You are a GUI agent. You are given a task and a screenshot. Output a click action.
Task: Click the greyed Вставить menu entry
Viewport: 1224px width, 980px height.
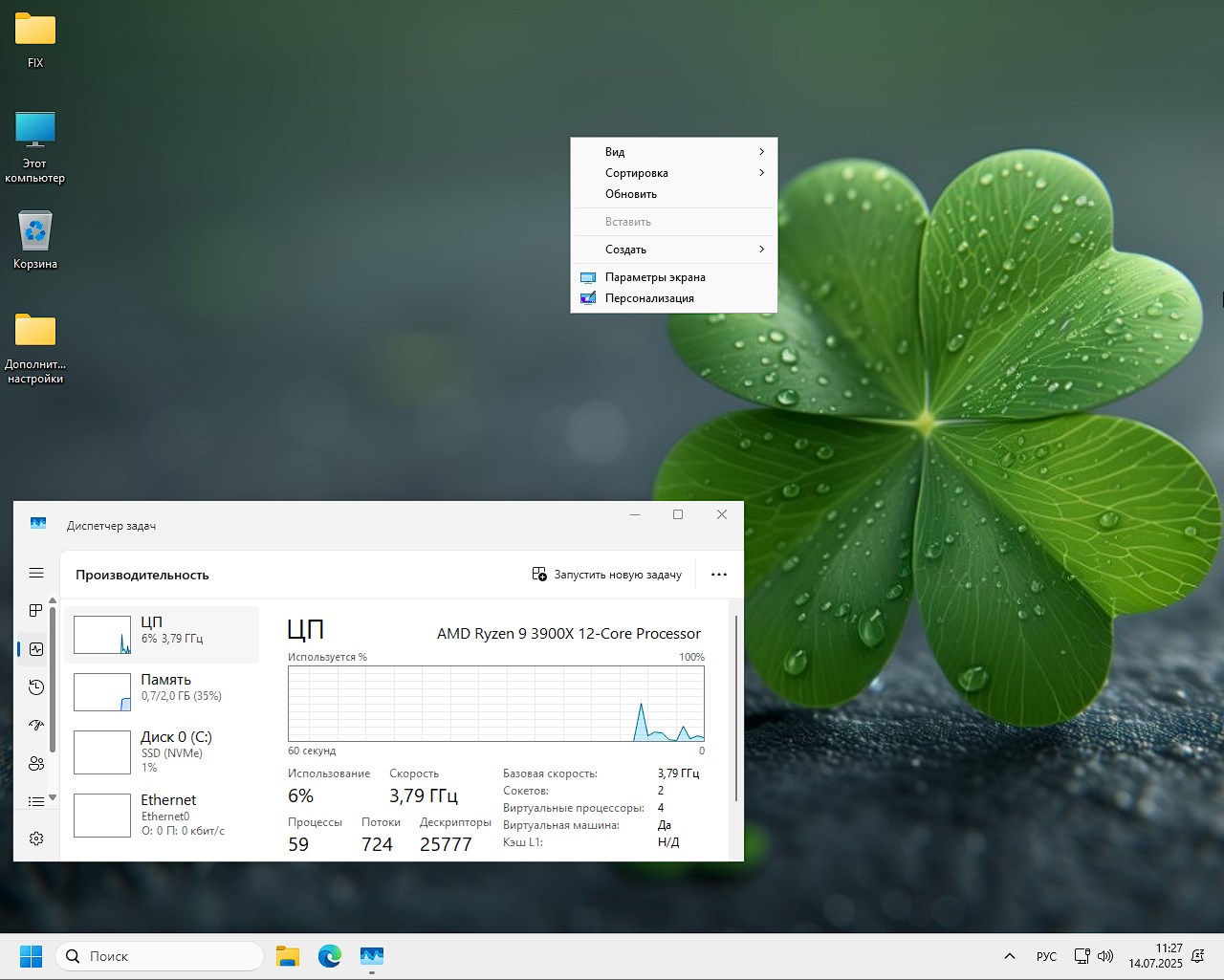673,222
